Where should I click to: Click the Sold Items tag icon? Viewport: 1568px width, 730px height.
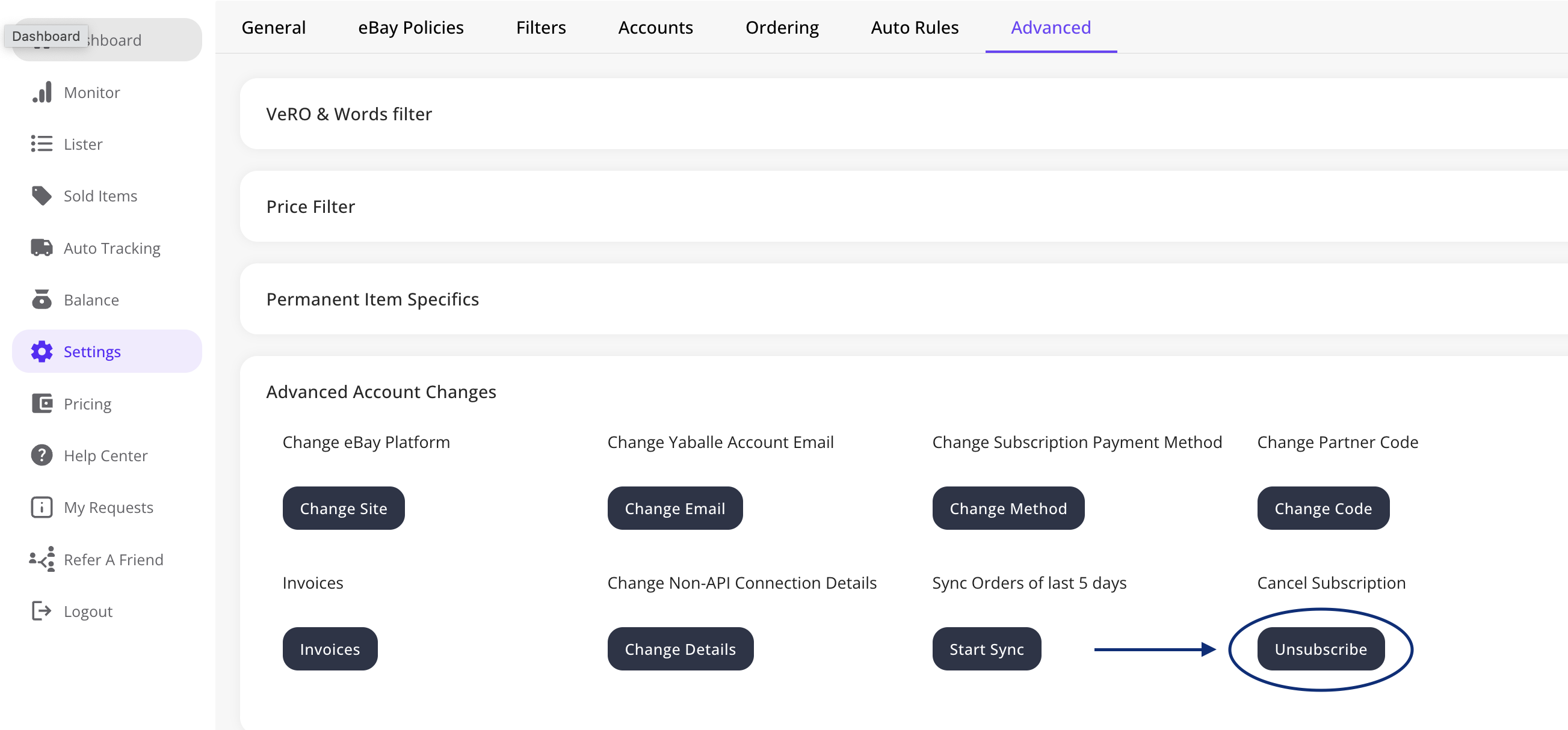click(x=42, y=196)
